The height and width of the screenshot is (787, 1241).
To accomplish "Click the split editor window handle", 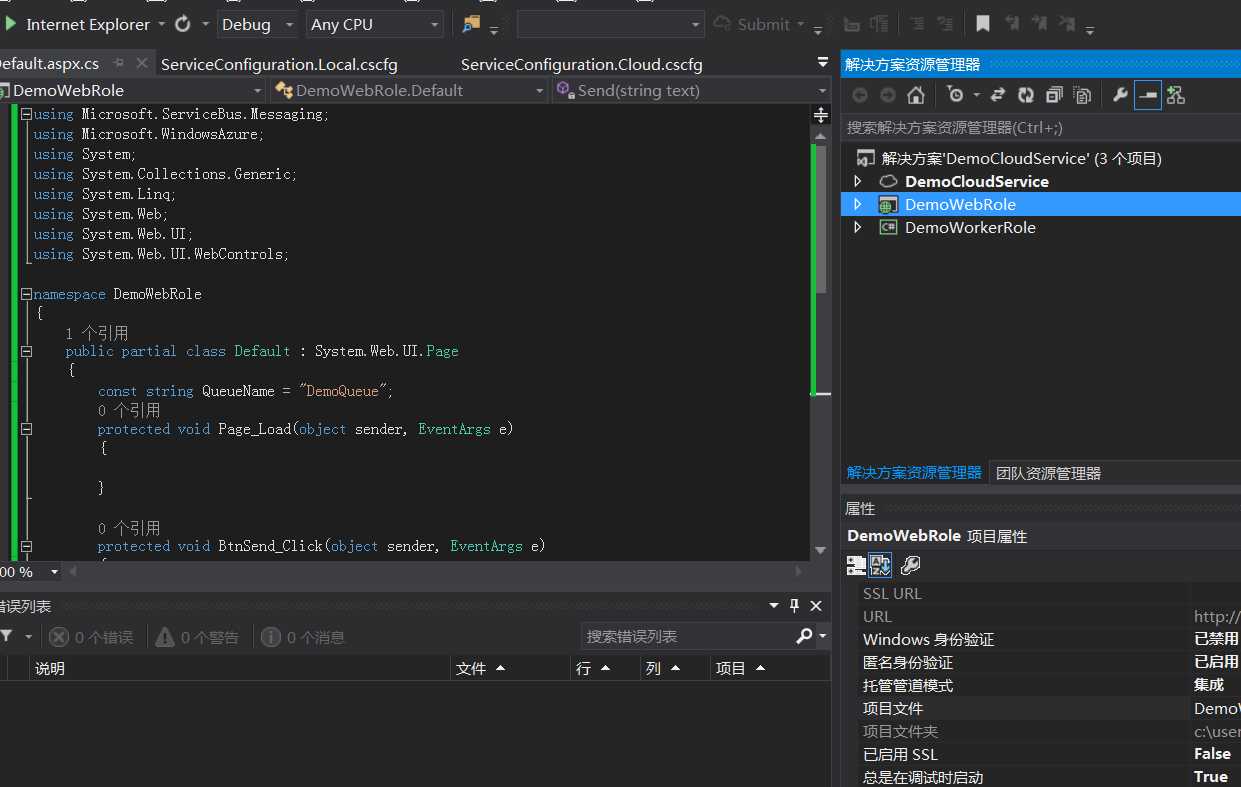I will (821, 115).
